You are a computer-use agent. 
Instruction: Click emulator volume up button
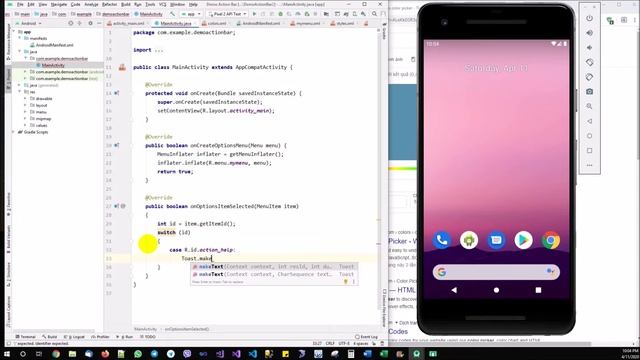pyautogui.click(x=589, y=33)
